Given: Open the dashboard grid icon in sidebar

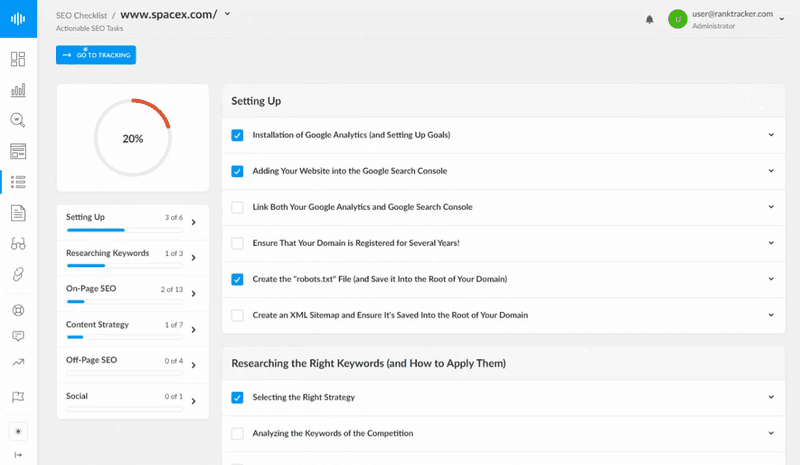Looking at the screenshot, I should tap(18, 59).
